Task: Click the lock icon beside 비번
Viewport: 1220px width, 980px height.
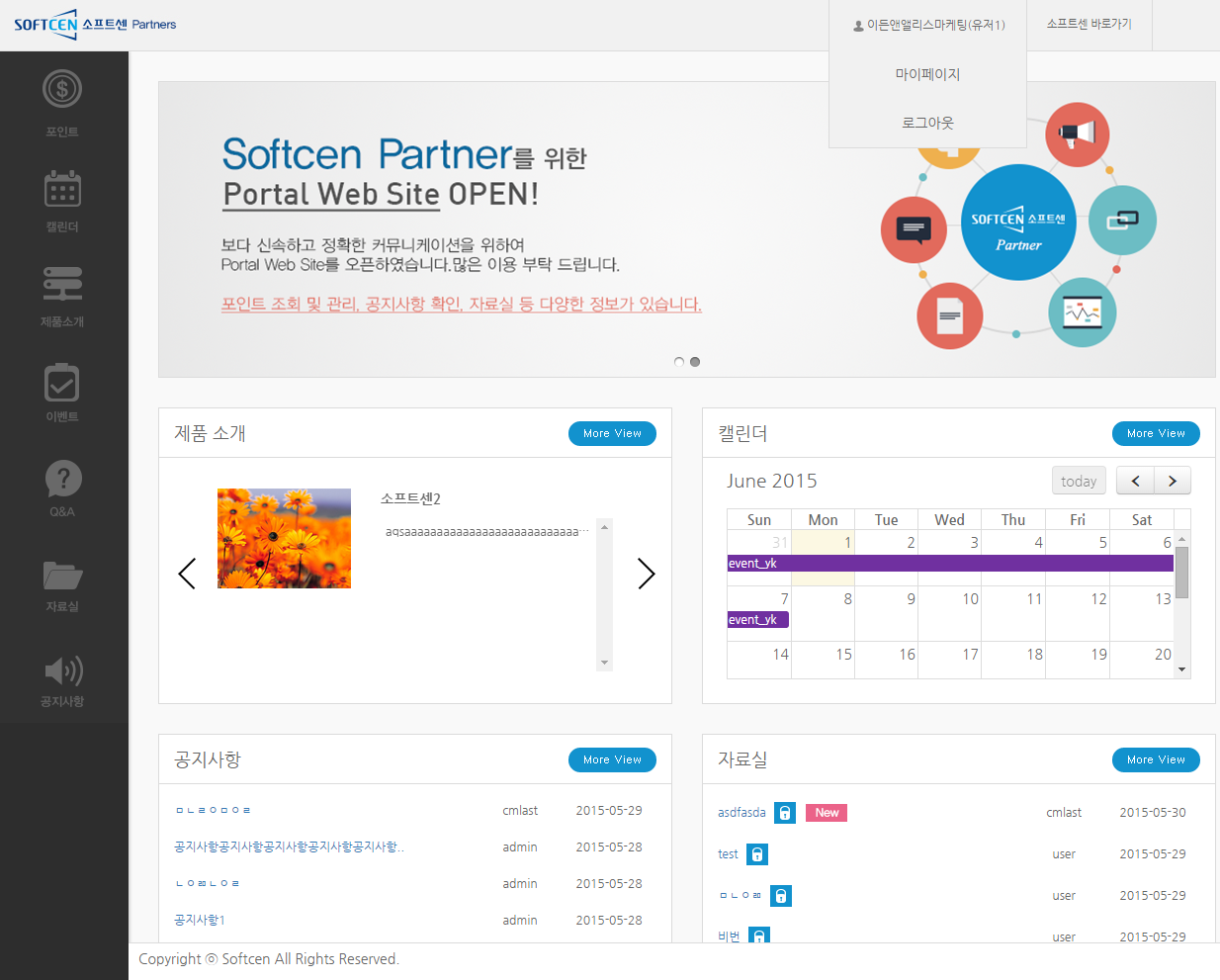Action: pos(759,935)
